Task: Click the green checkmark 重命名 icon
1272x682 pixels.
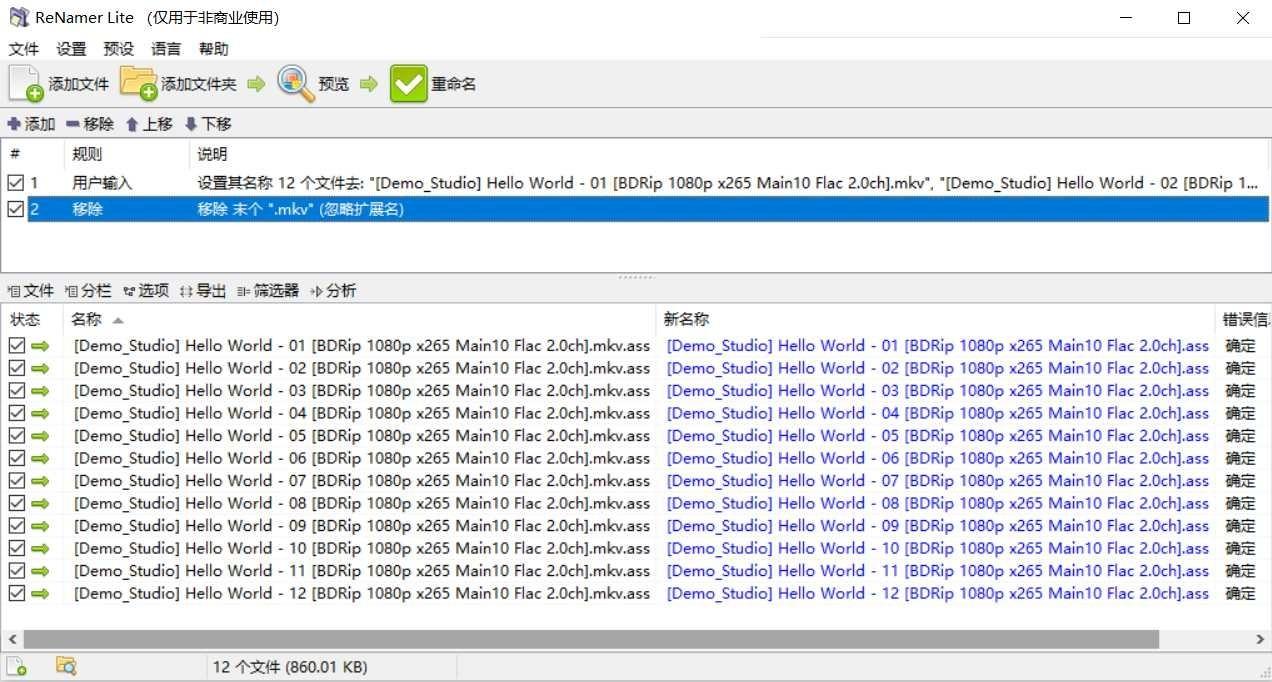Action: [x=408, y=84]
